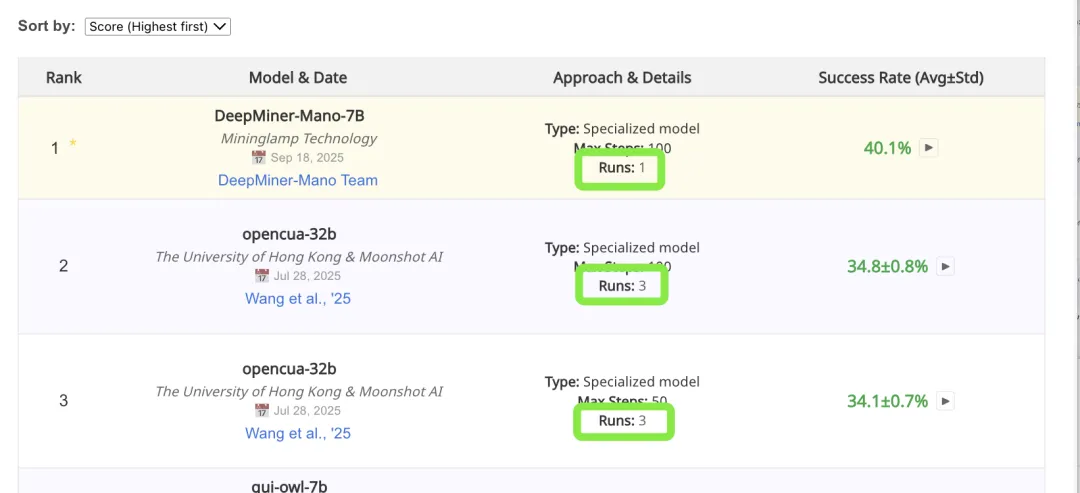Click the calendar icon in rank 2 row

click(x=261, y=276)
